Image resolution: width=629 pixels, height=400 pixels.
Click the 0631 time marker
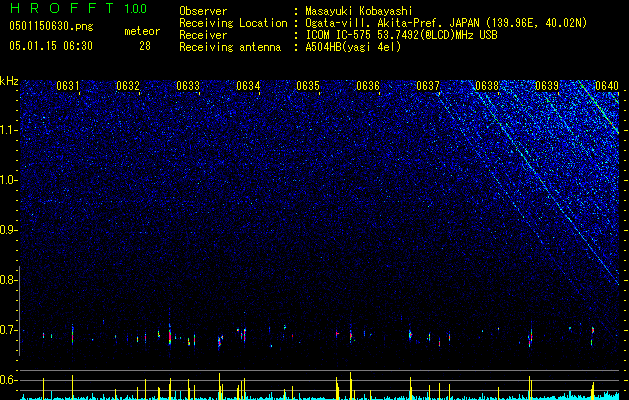[68, 86]
